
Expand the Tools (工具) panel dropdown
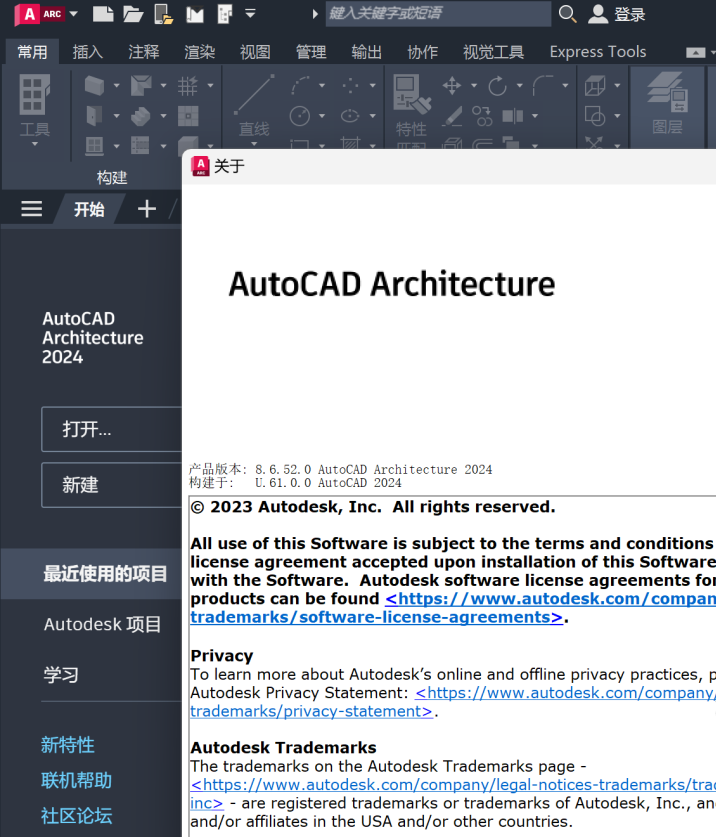click(x=35, y=144)
